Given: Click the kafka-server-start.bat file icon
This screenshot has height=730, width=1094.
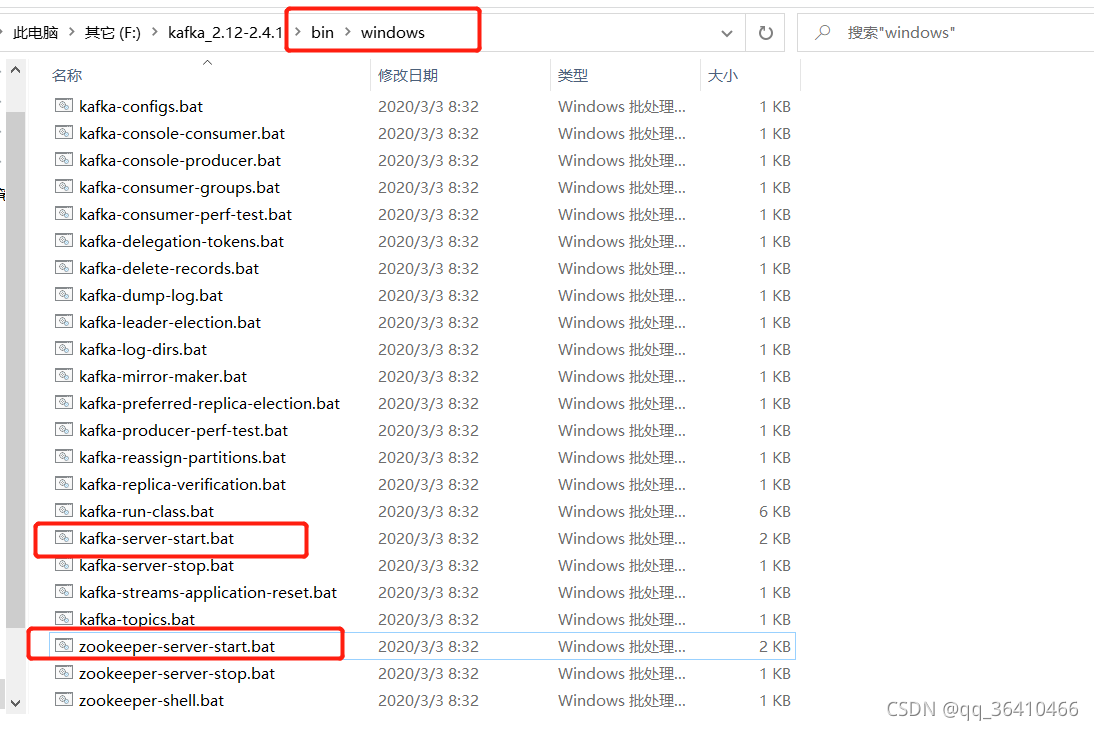Looking at the screenshot, I should [63, 537].
